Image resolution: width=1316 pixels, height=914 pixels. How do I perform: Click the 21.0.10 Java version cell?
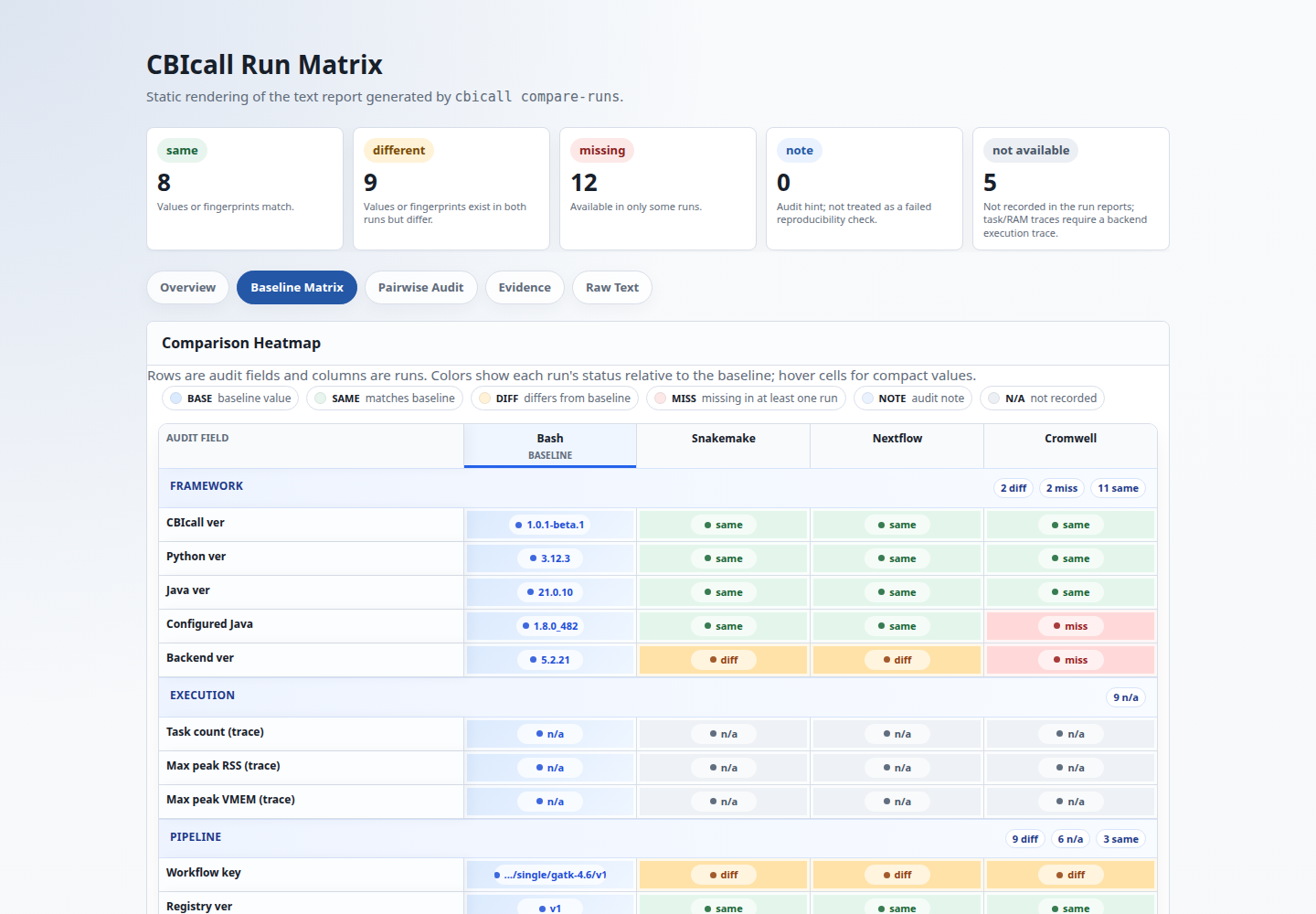pyautogui.click(x=550, y=592)
